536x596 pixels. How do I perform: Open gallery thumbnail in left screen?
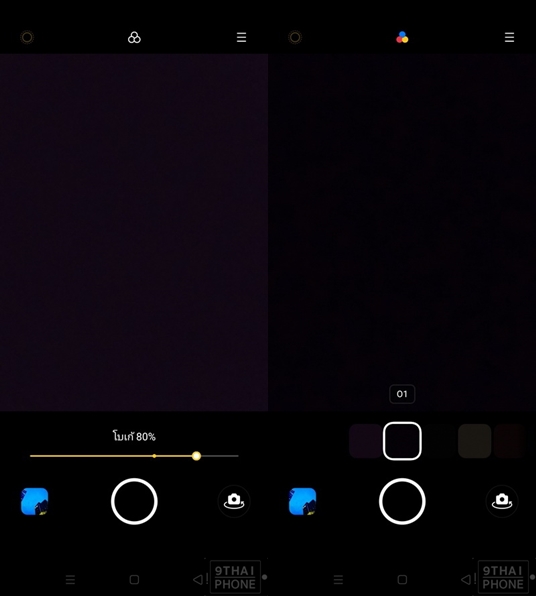tap(35, 501)
